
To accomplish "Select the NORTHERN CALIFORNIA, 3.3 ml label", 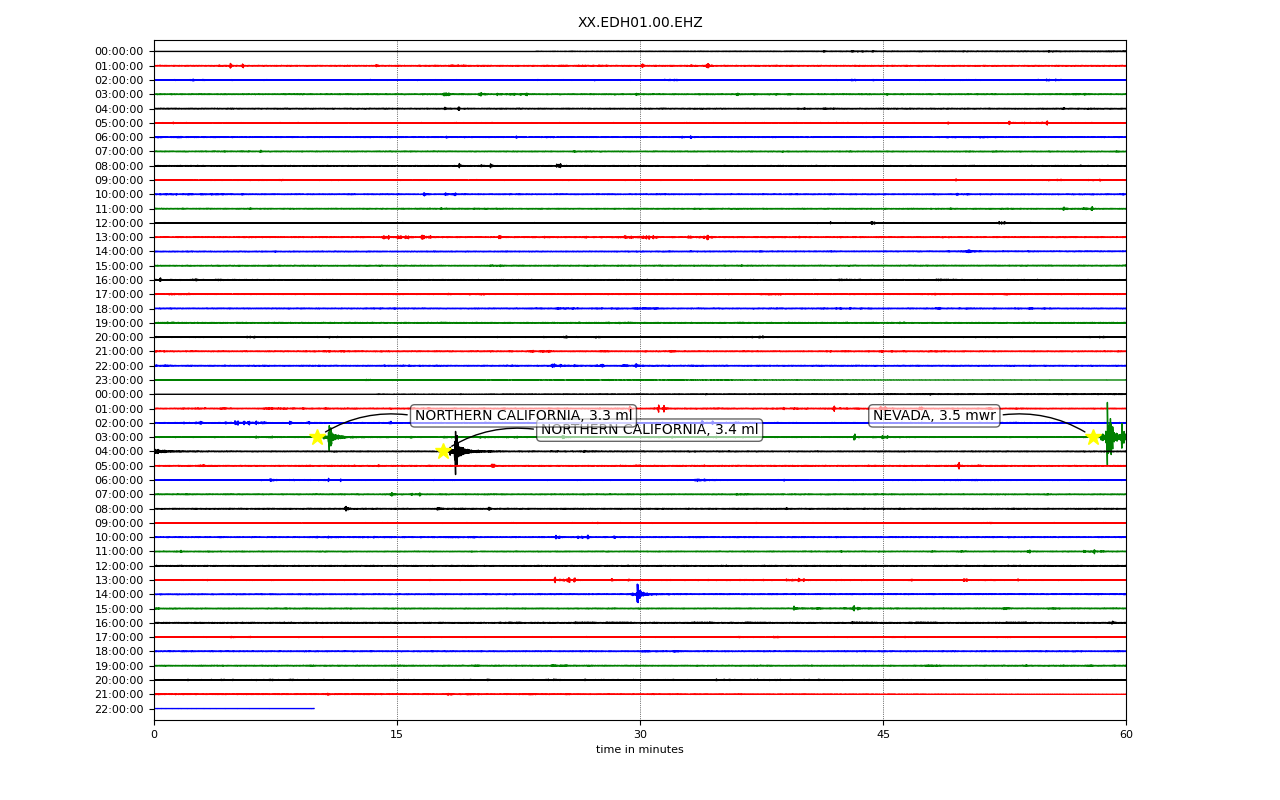I will tap(523, 416).
